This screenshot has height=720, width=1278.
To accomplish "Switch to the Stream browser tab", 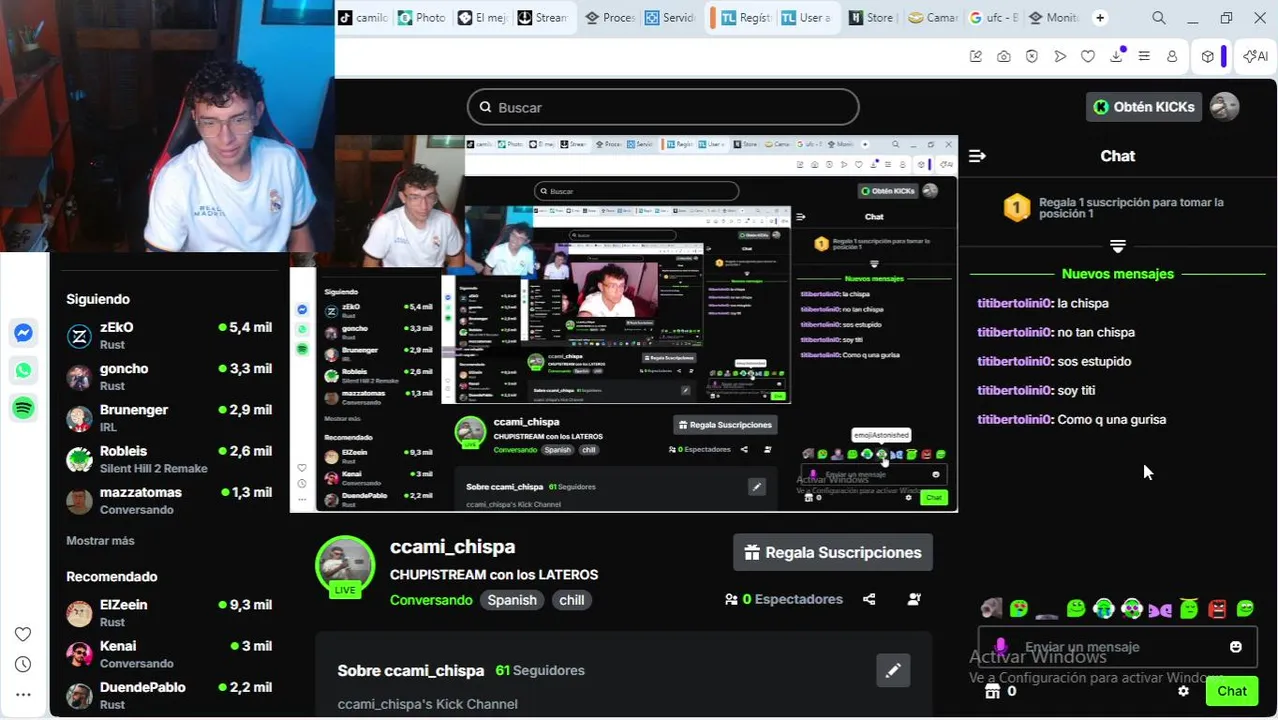I will 542,18.
